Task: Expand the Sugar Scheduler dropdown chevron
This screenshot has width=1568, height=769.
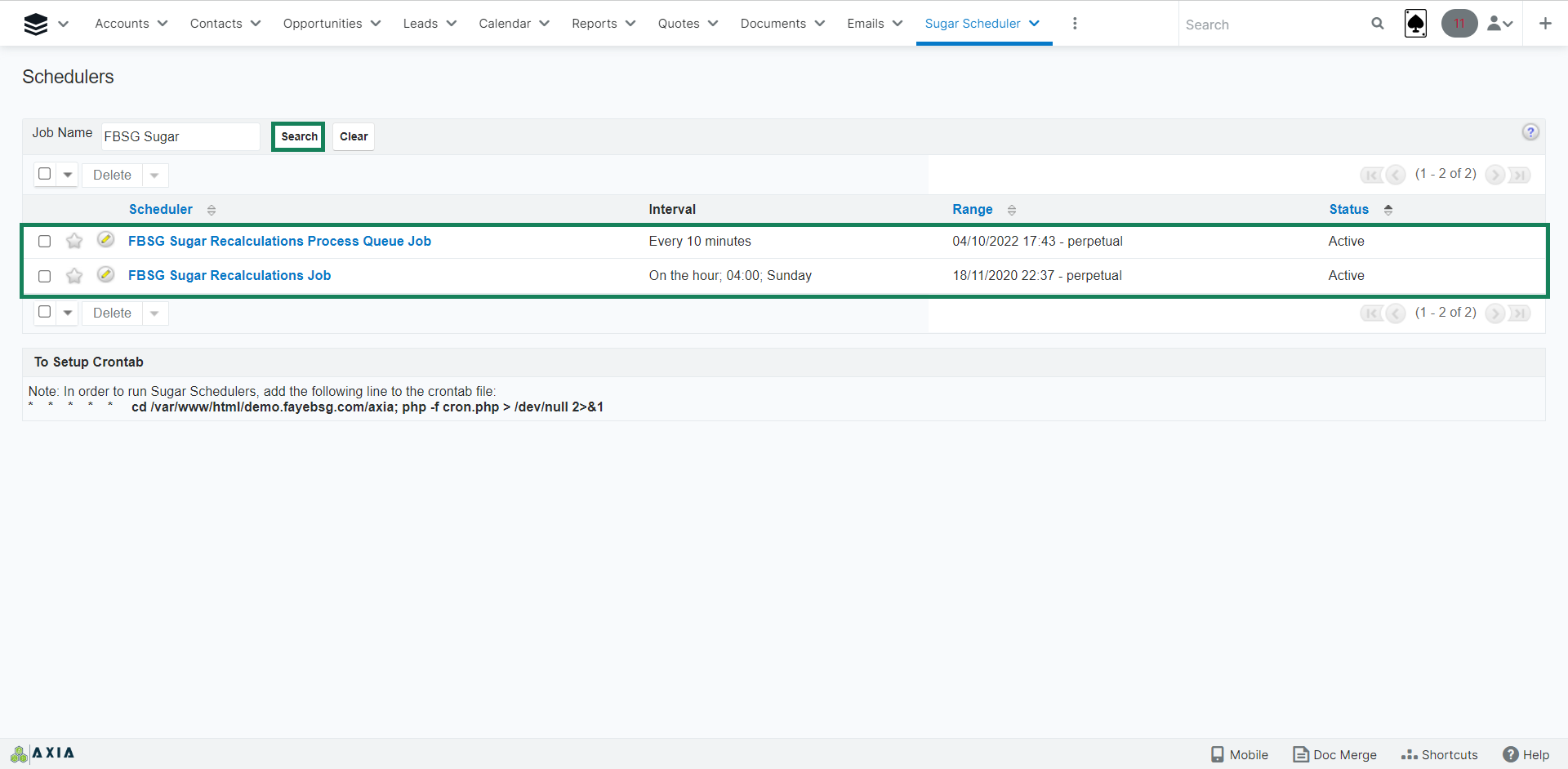Action: [x=1035, y=24]
